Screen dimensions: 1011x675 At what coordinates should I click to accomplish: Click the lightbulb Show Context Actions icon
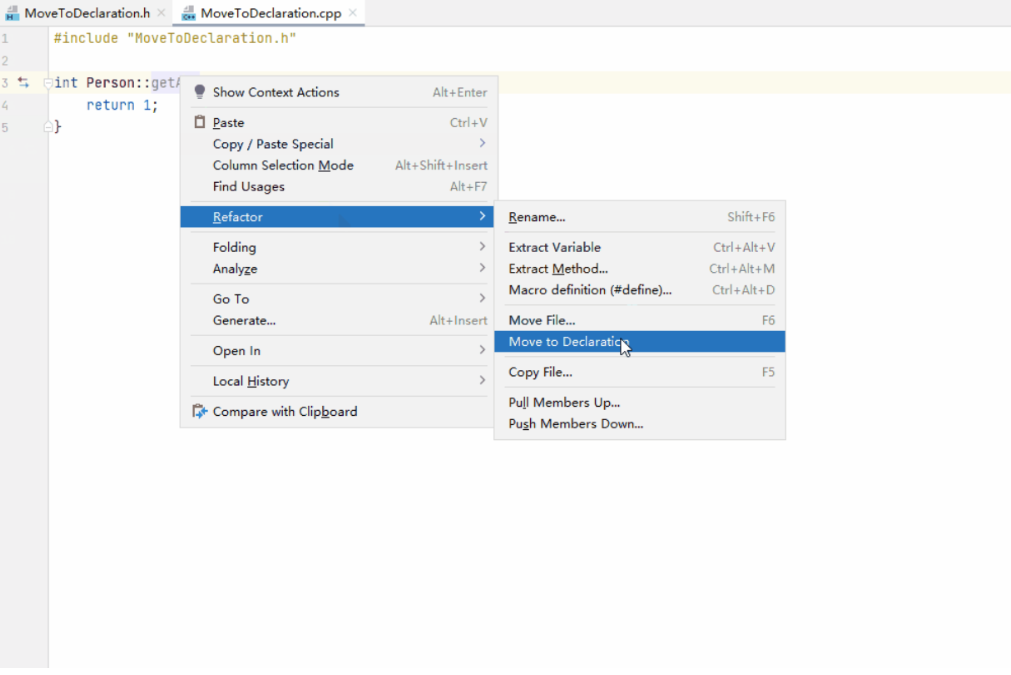pos(199,92)
